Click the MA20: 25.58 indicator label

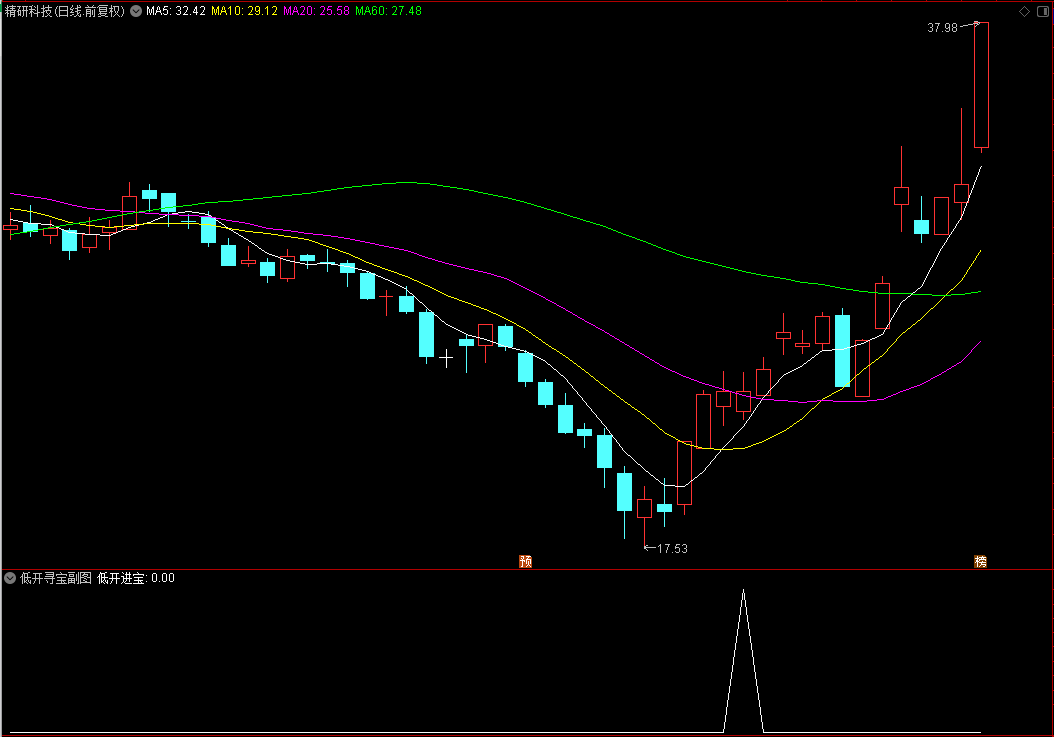tap(317, 11)
